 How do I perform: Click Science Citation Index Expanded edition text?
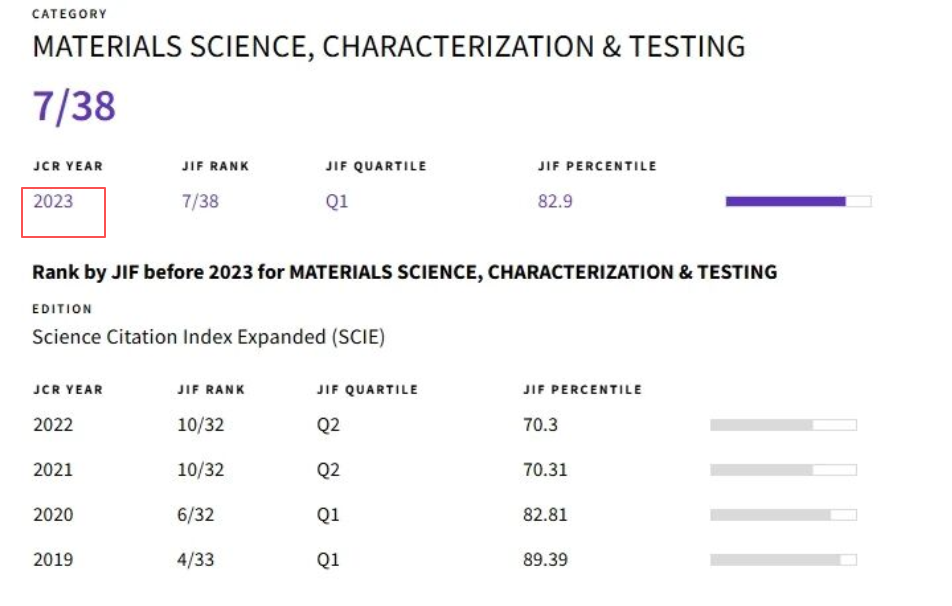(208, 337)
